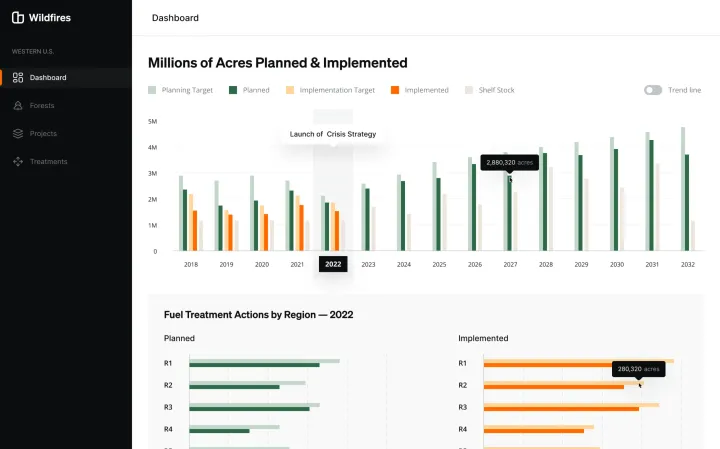This screenshot has width=720, height=449.
Task: Click R3 green bar in Planned chart
Action: pos(249,409)
